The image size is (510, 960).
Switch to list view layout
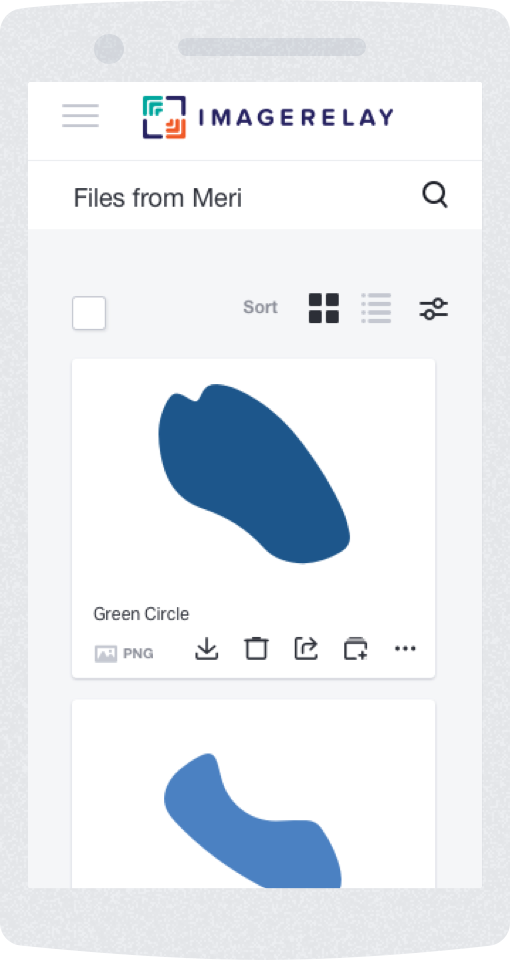click(x=376, y=308)
